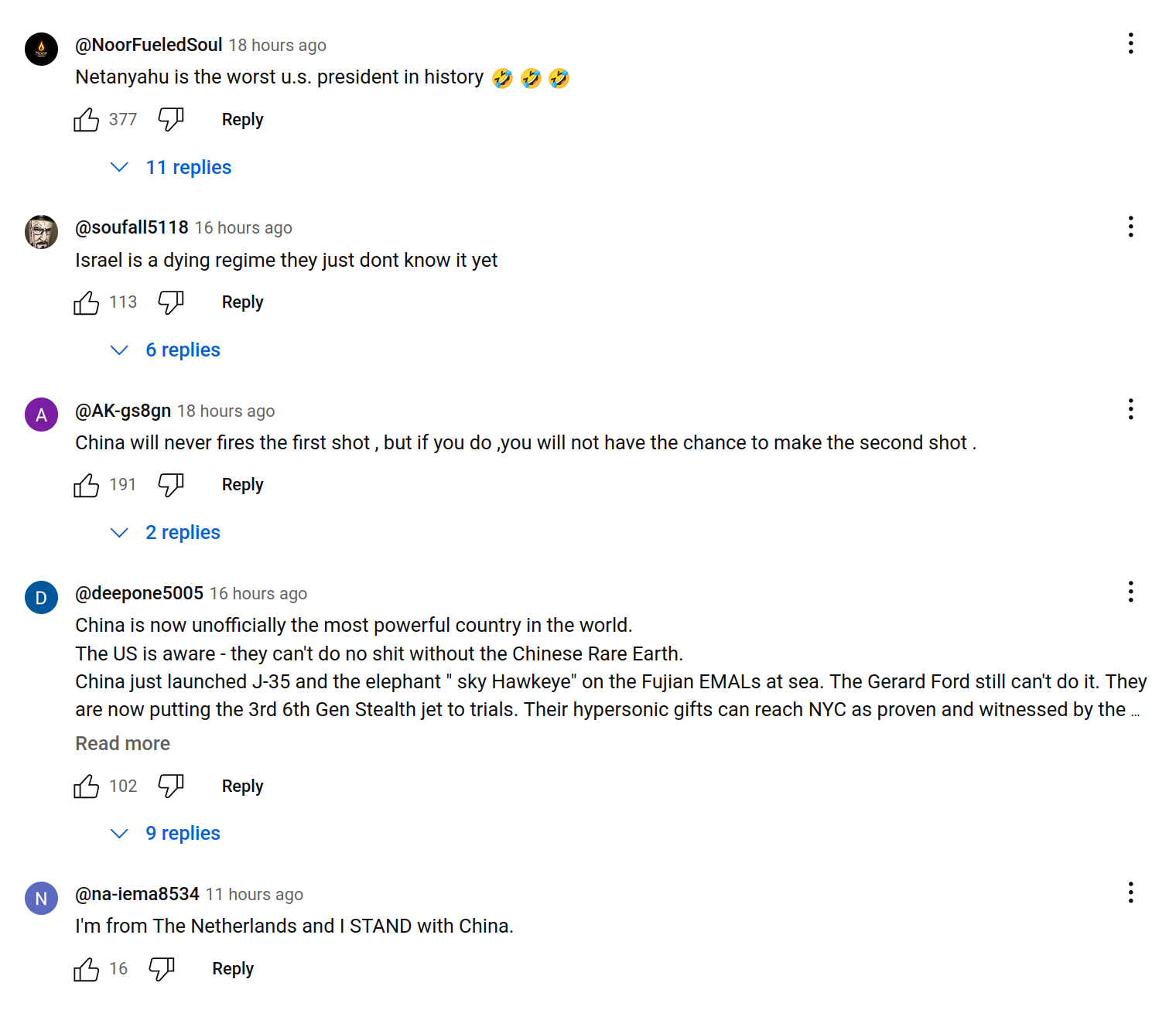This screenshot has height=1010, width=1176.
Task: Like the AK-gs8gn comment
Action: pyautogui.click(x=87, y=485)
